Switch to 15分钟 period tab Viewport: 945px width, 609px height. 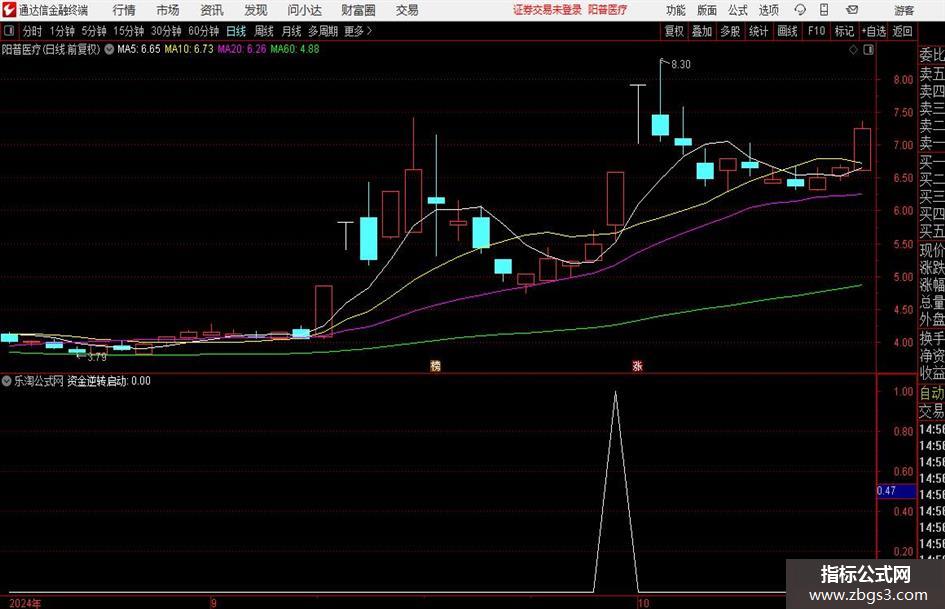(128, 31)
